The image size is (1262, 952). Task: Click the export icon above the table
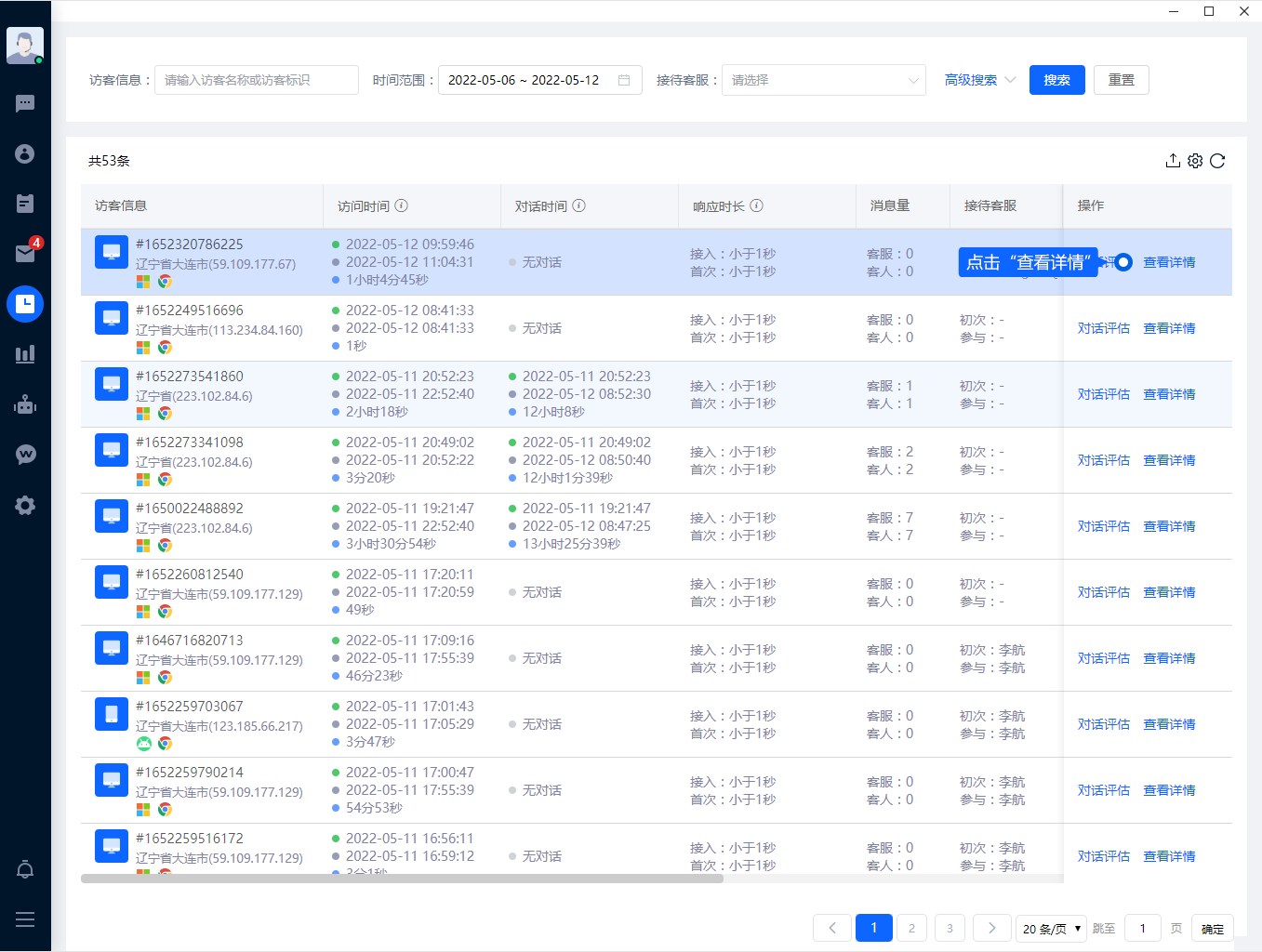click(x=1173, y=161)
